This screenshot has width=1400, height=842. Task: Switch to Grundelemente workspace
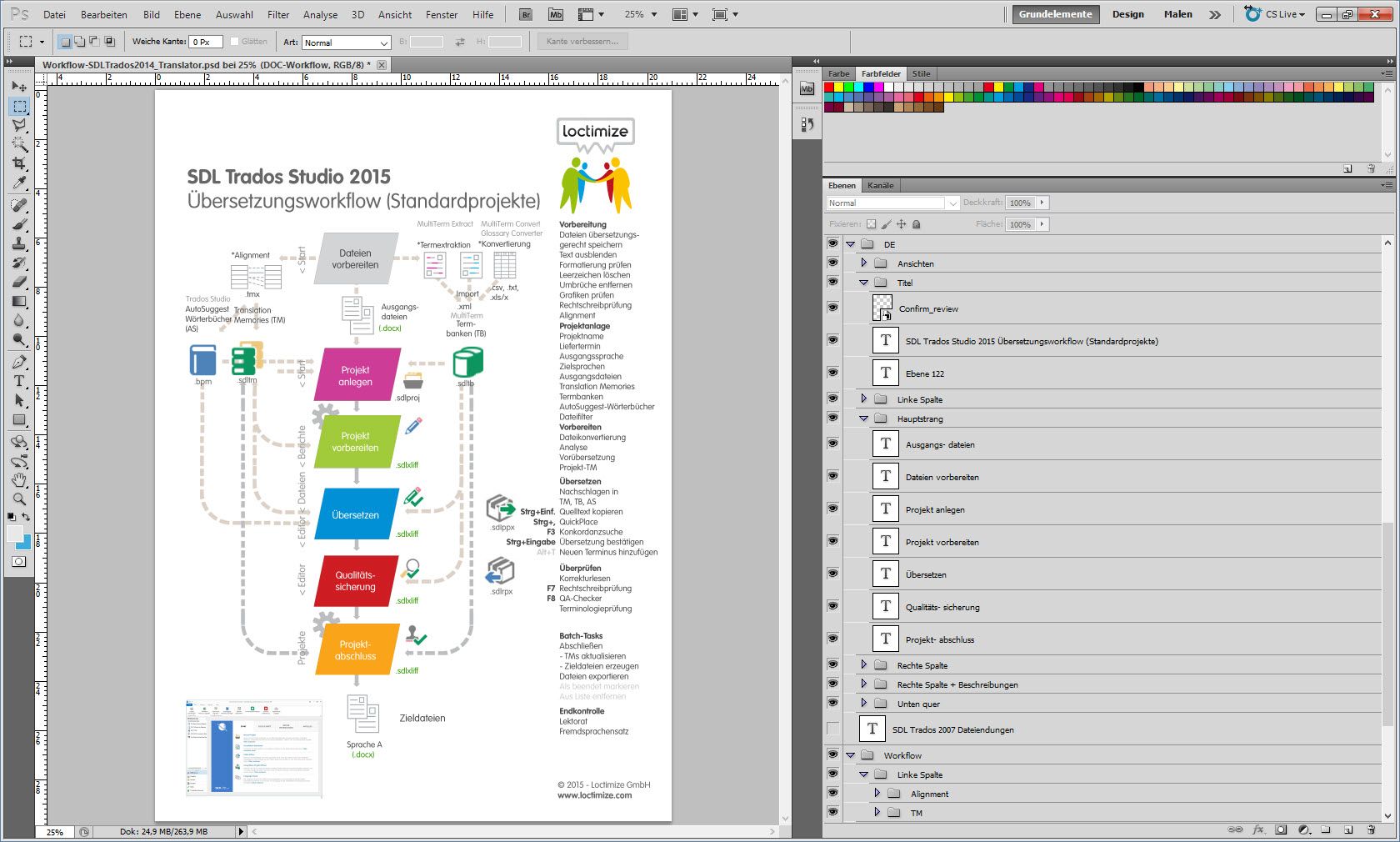[1055, 14]
